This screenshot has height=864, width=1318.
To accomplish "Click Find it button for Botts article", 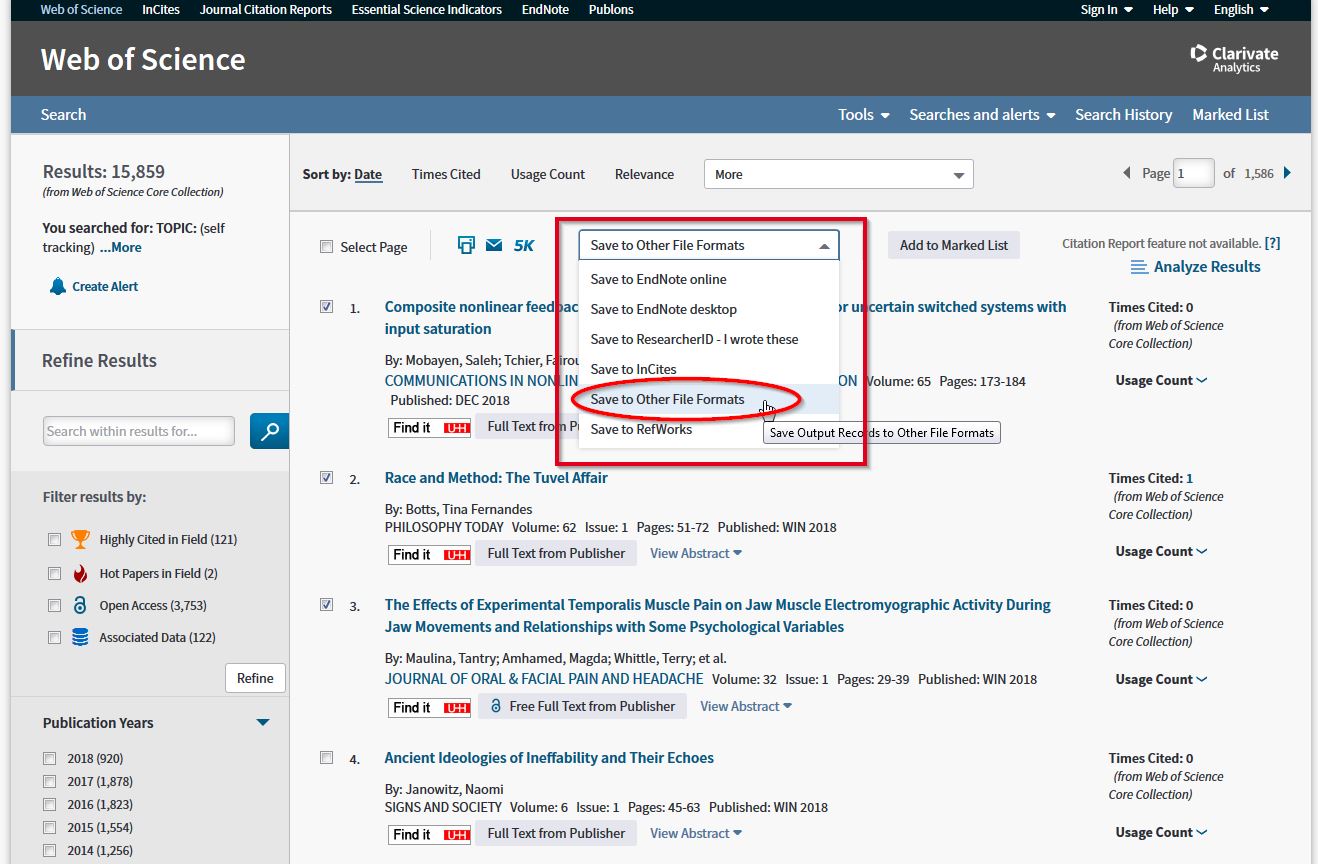I will click(x=430, y=554).
